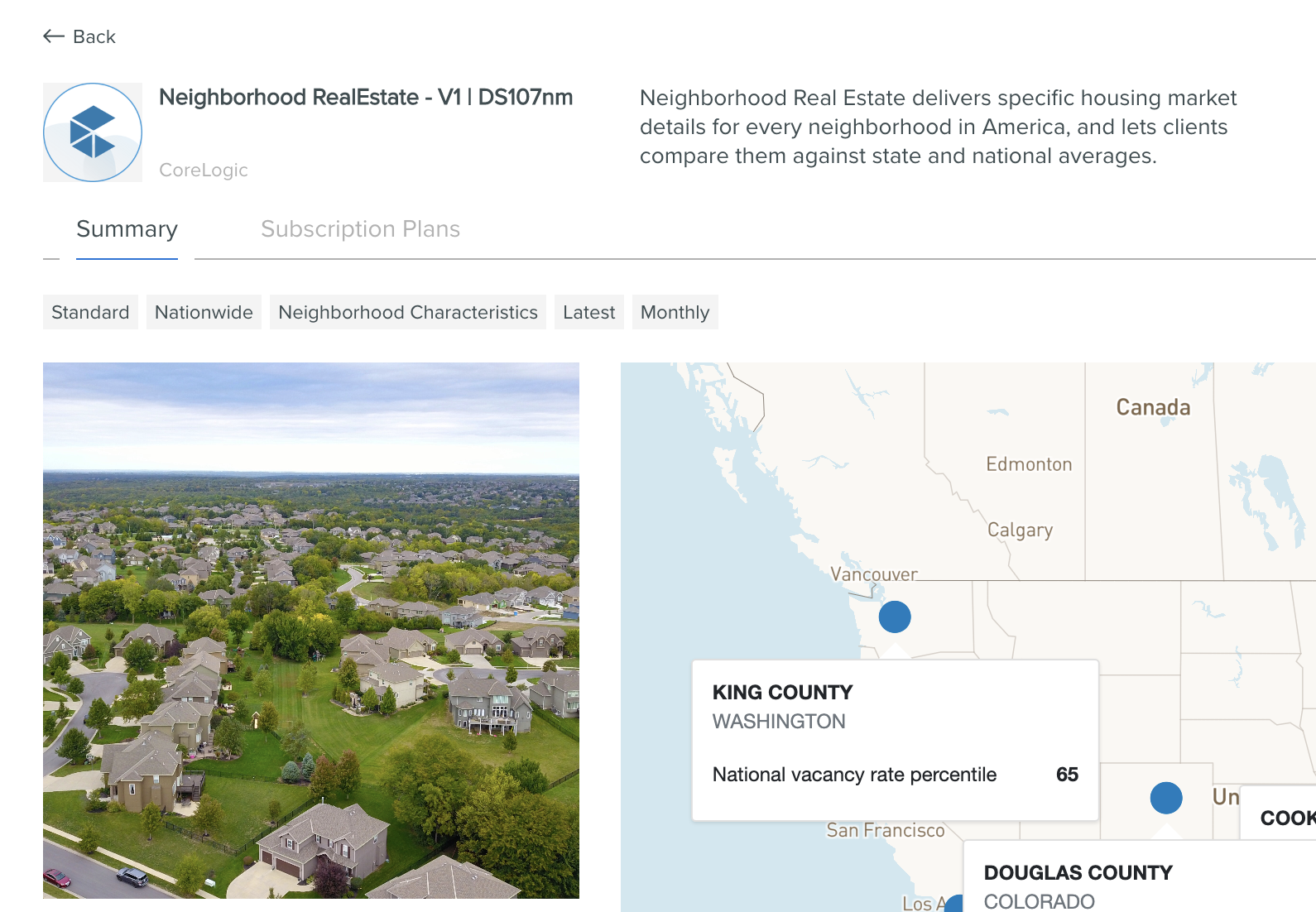Click the aerial neighborhood photo

[311, 630]
